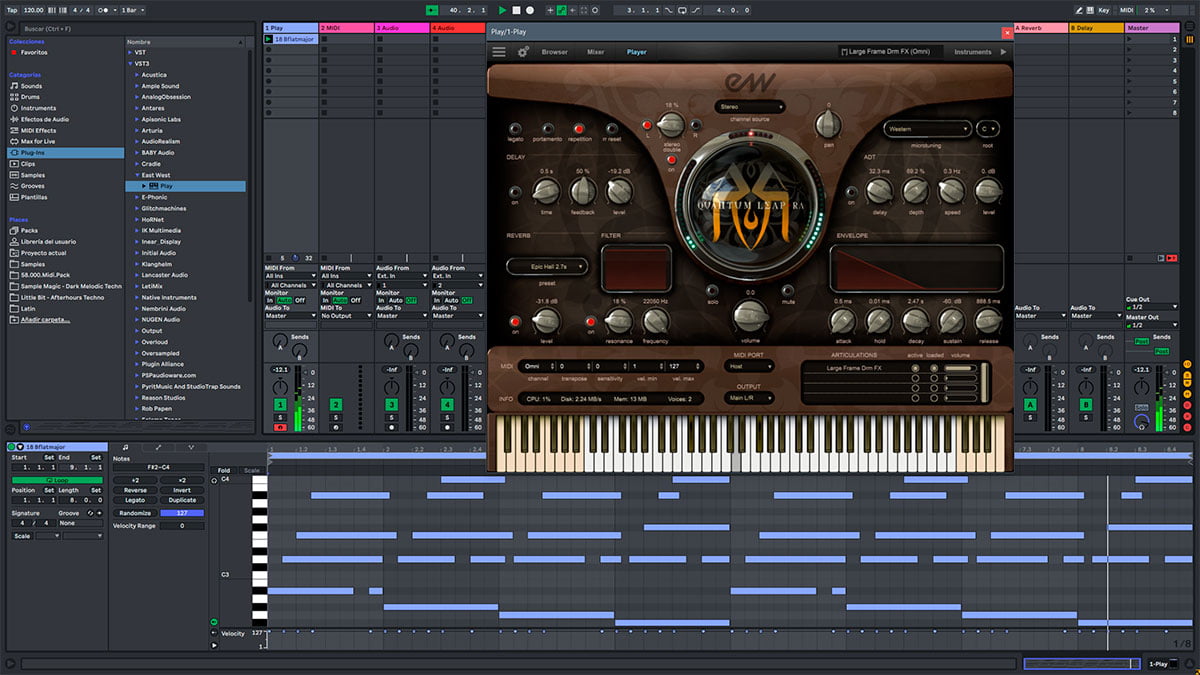
Task: Open the Epic Hall 2.7s reverb preset dropdown
Action: coord(547,266)
